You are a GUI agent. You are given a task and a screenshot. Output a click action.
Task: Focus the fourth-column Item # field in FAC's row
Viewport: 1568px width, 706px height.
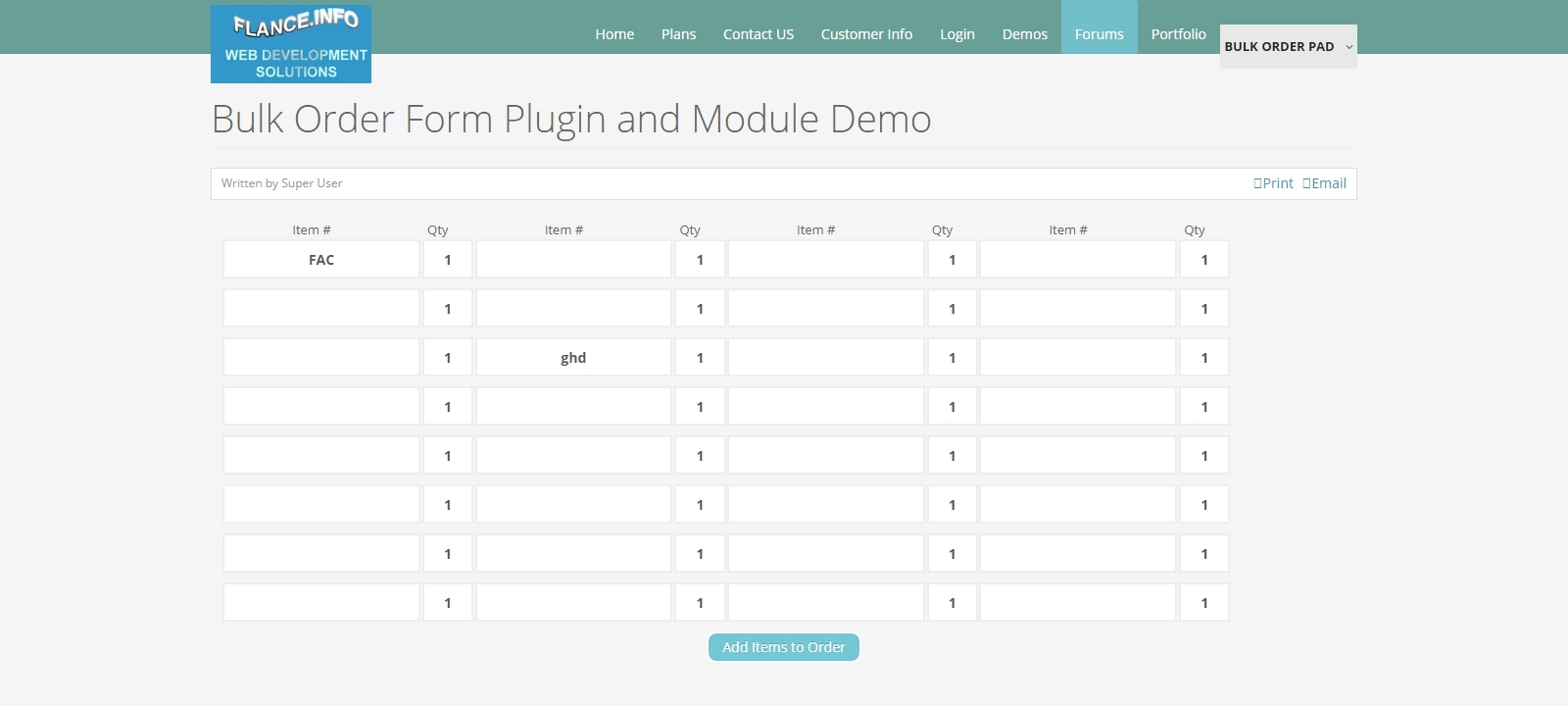tap(1078, 260)
